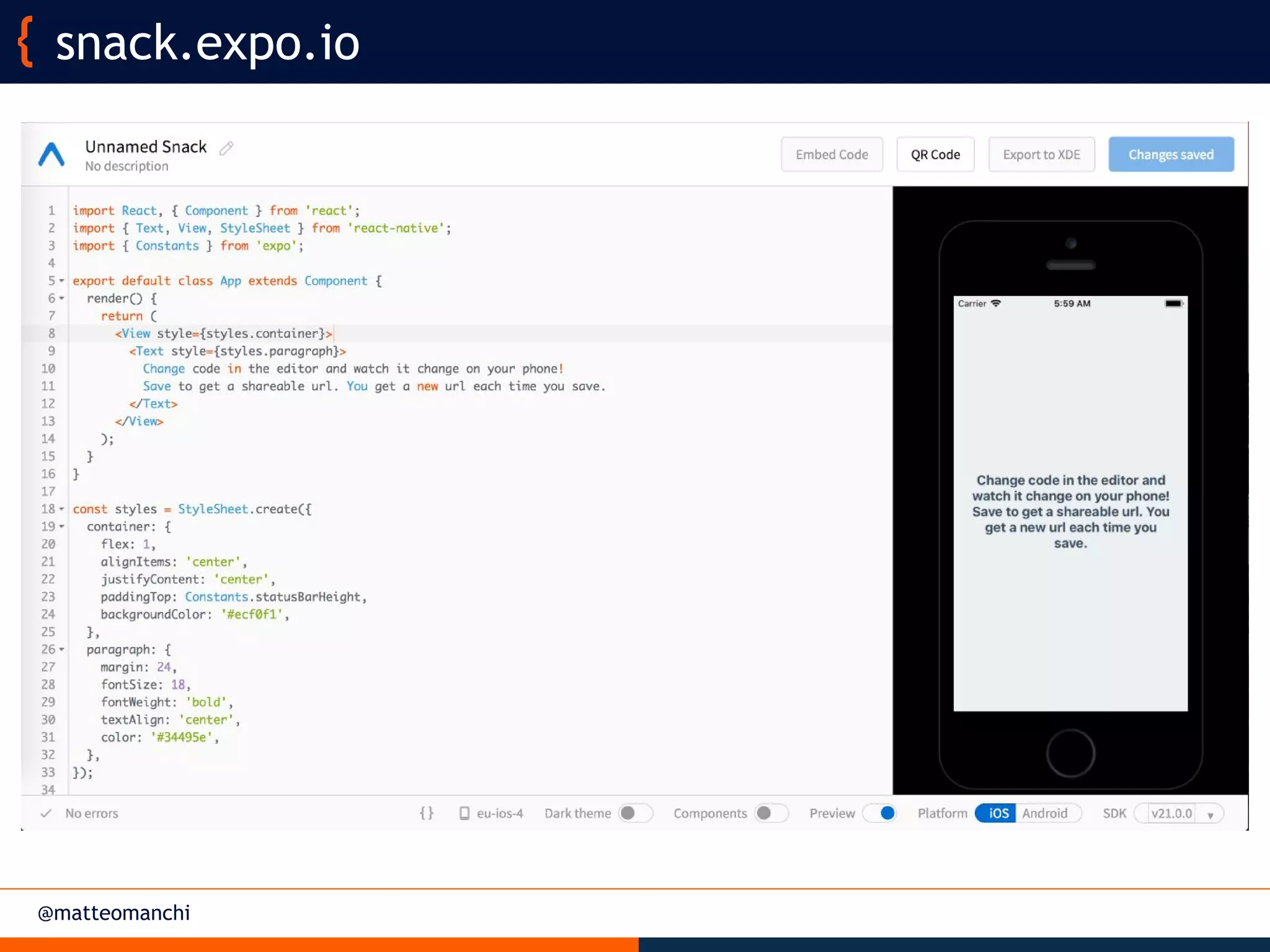Screen dimensions: 1270x952
Task: Collapse the styles fold arrow on line 18
Action: point(61,509)
